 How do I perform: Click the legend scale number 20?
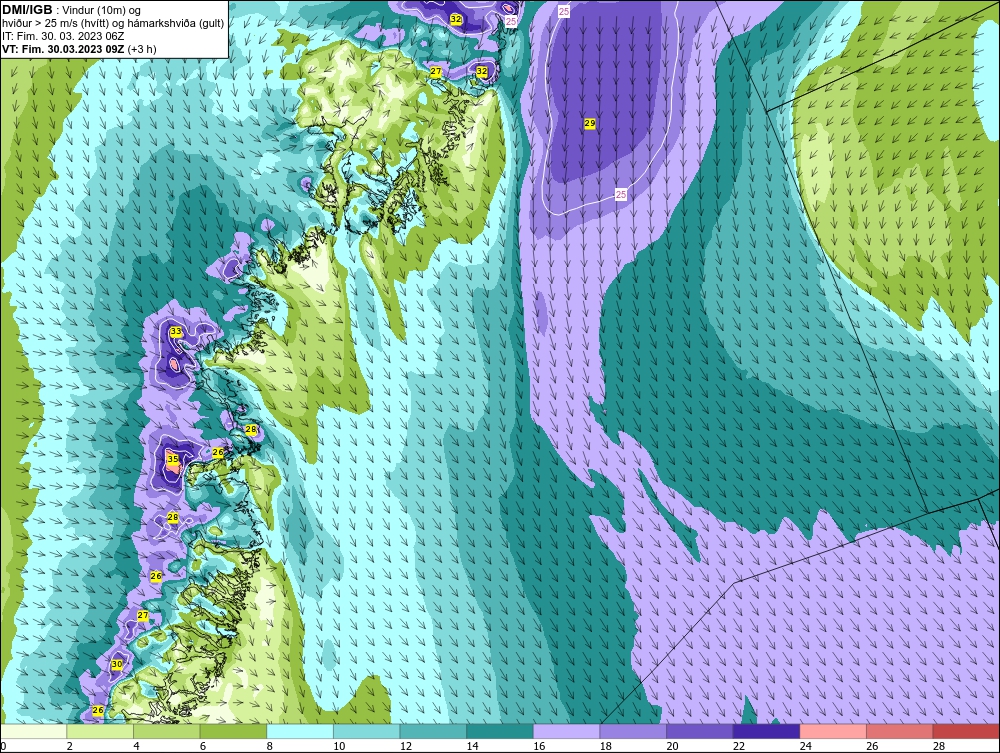[x=672, y=746]
